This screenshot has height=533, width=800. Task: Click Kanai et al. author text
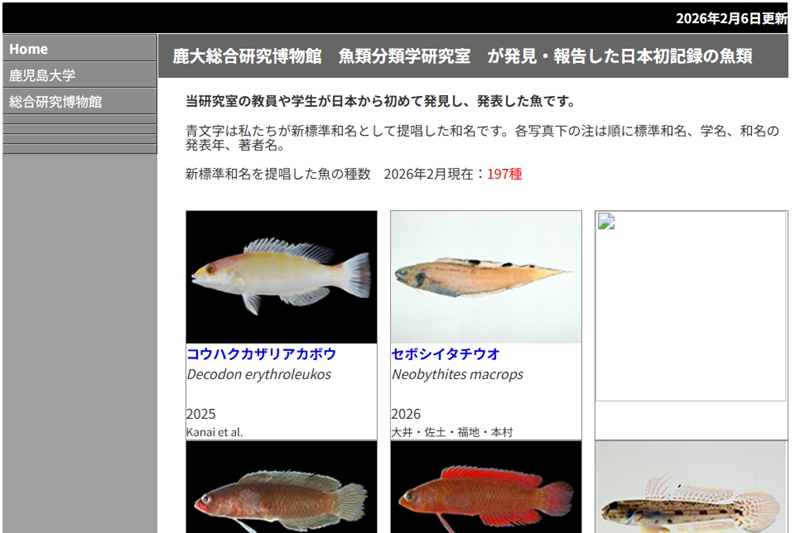(x=214, y=432)
